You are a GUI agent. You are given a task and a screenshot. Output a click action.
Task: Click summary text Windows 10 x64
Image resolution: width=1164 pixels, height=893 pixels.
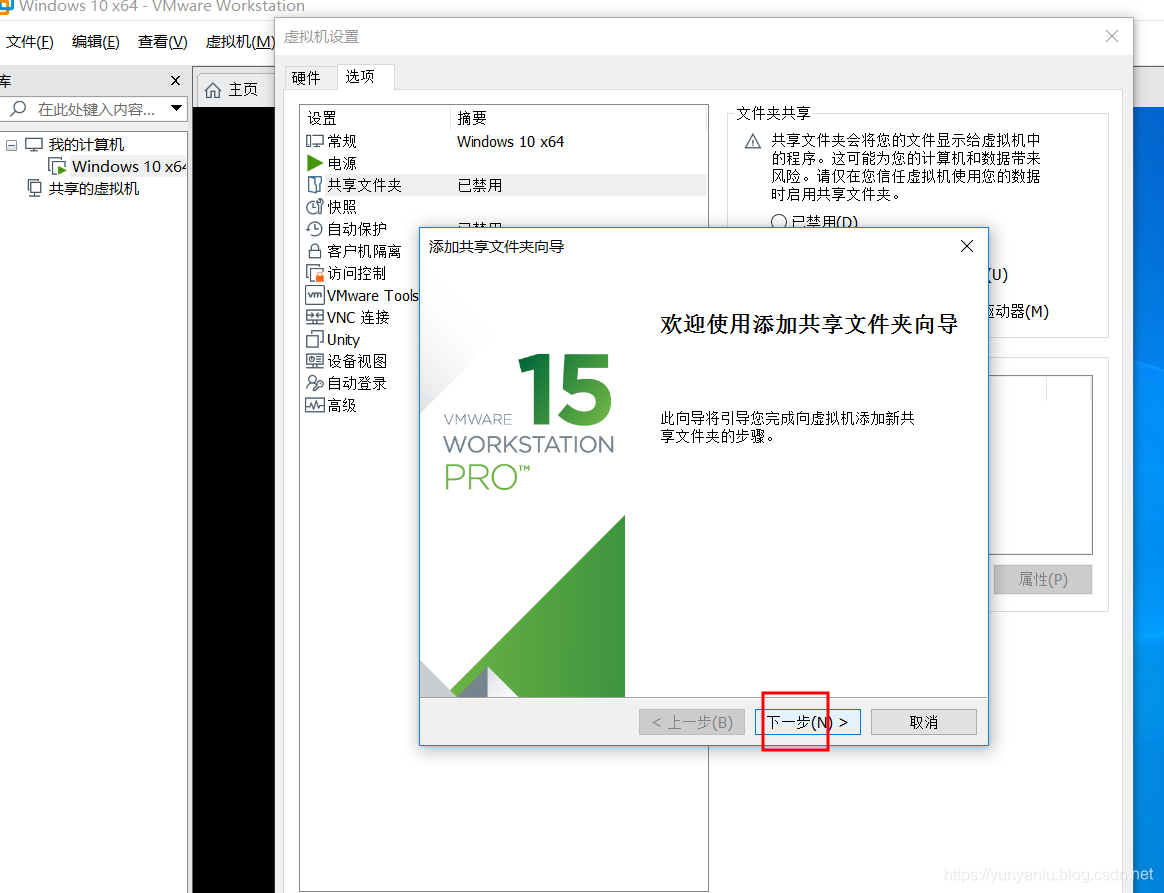[510, 141]
